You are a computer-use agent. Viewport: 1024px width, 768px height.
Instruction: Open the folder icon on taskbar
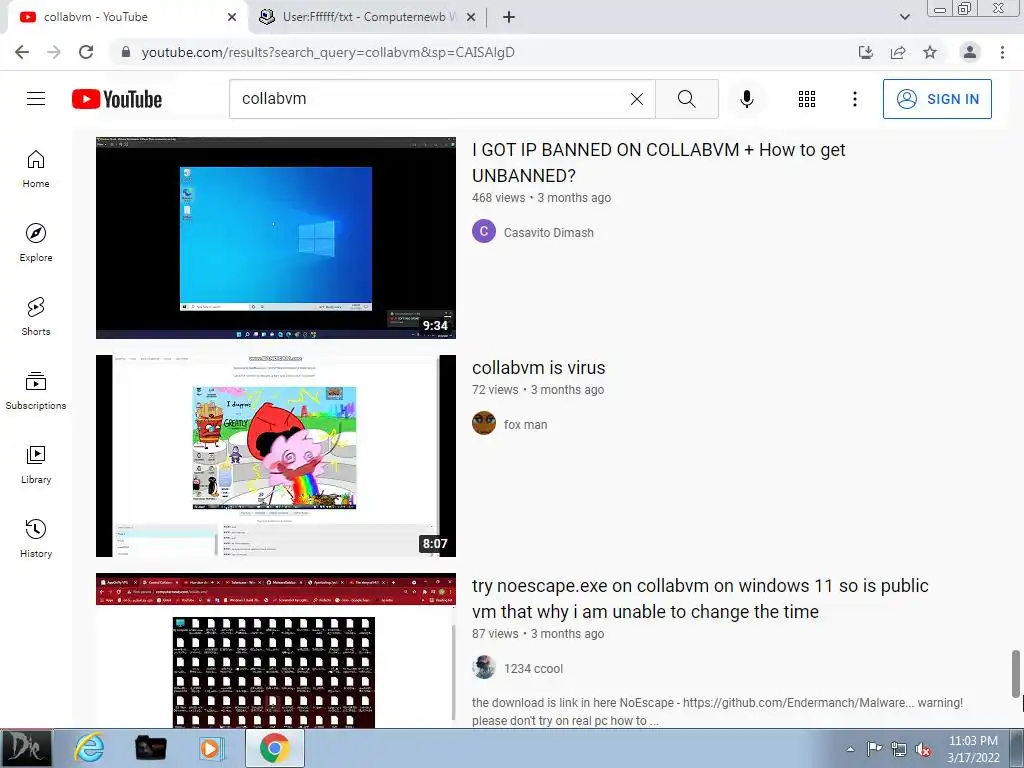pyautogui.click(x=150, y=748)
